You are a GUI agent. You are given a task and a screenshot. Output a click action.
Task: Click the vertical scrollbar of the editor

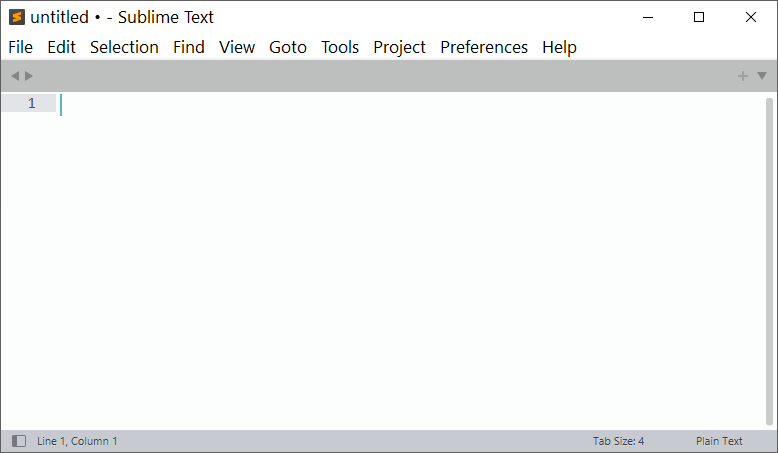tap(769, 260)
